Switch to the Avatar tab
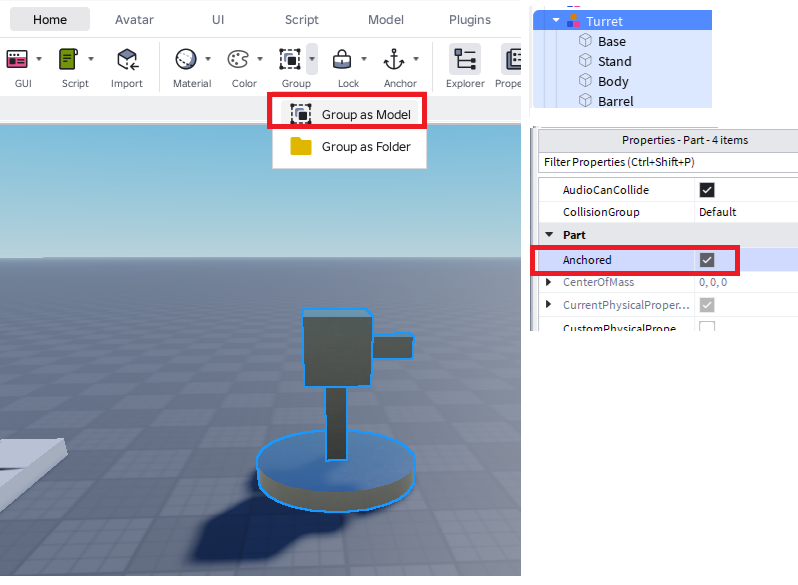The height and width of the screenshot is (585, 798). point(134,19)
